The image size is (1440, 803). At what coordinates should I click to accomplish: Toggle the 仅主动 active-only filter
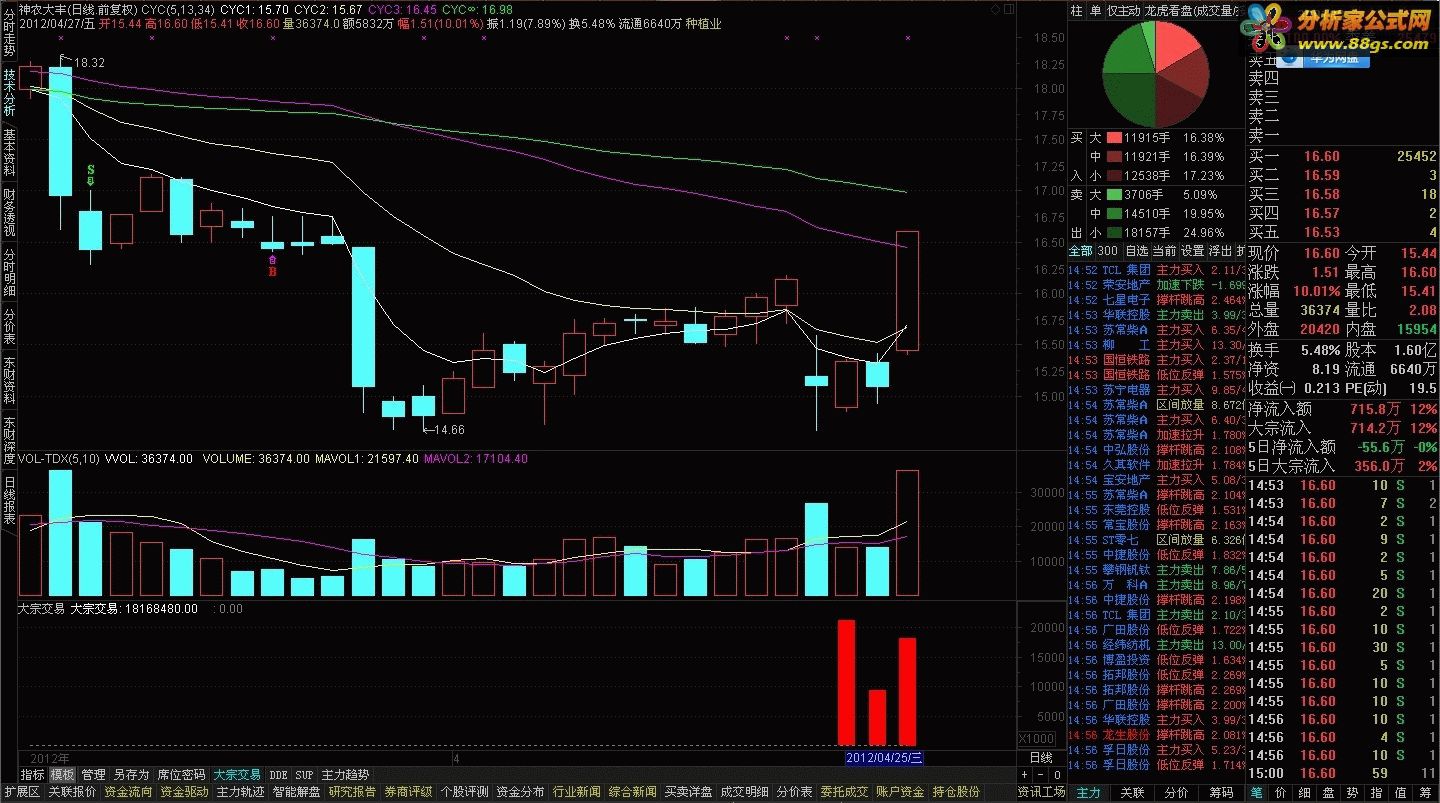(1122, 10)
